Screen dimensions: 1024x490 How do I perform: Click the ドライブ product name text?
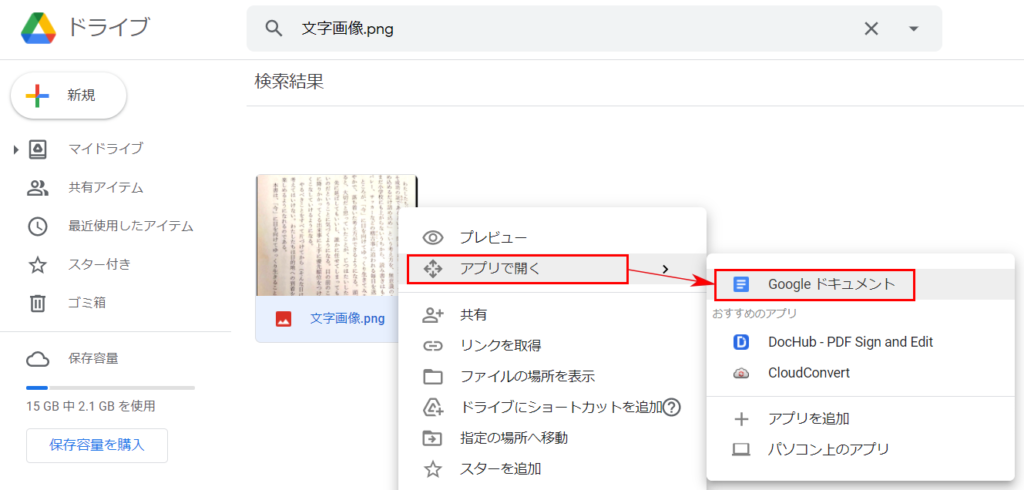click(x=109, y=27)
